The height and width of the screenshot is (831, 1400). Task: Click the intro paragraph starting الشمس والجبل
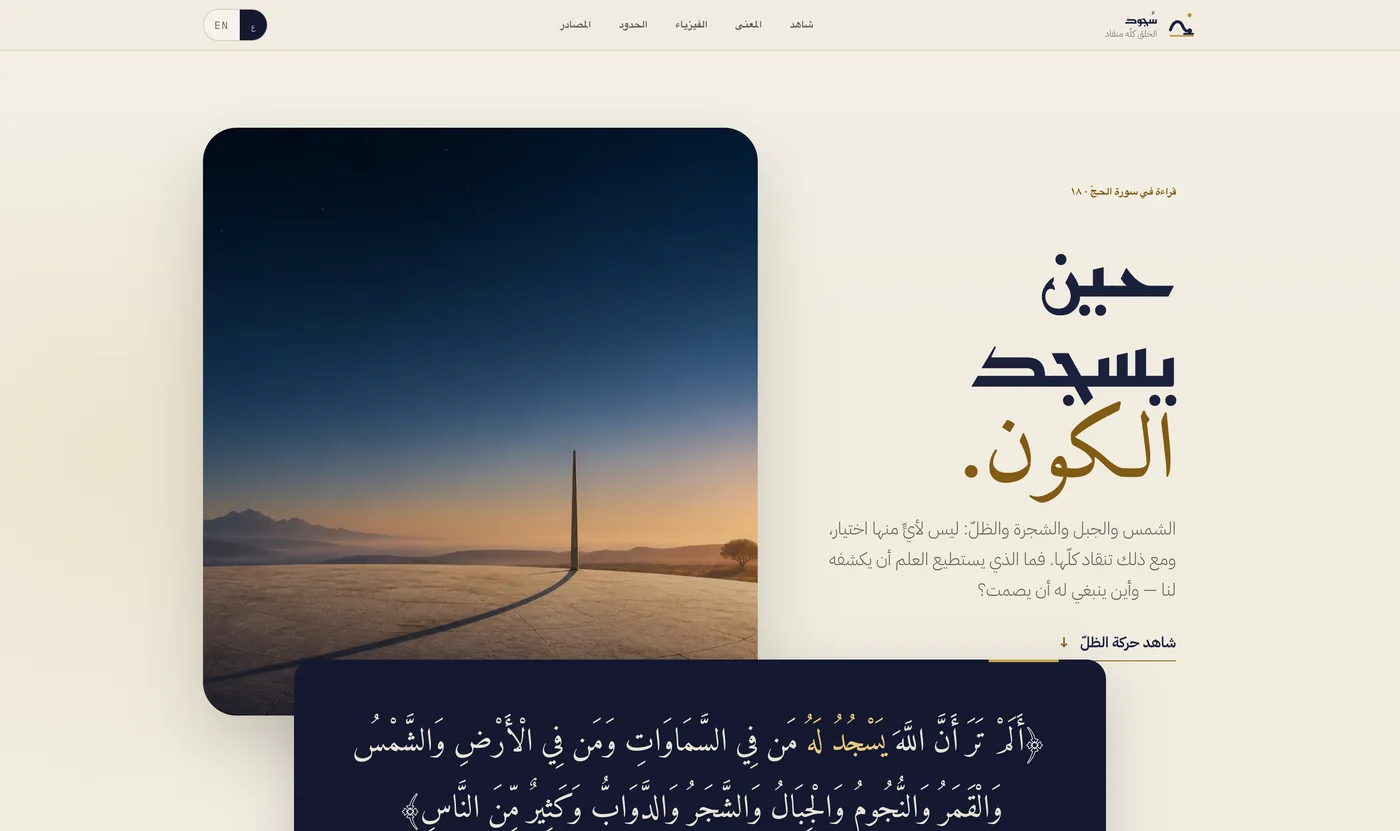[x=1002, y=560]
